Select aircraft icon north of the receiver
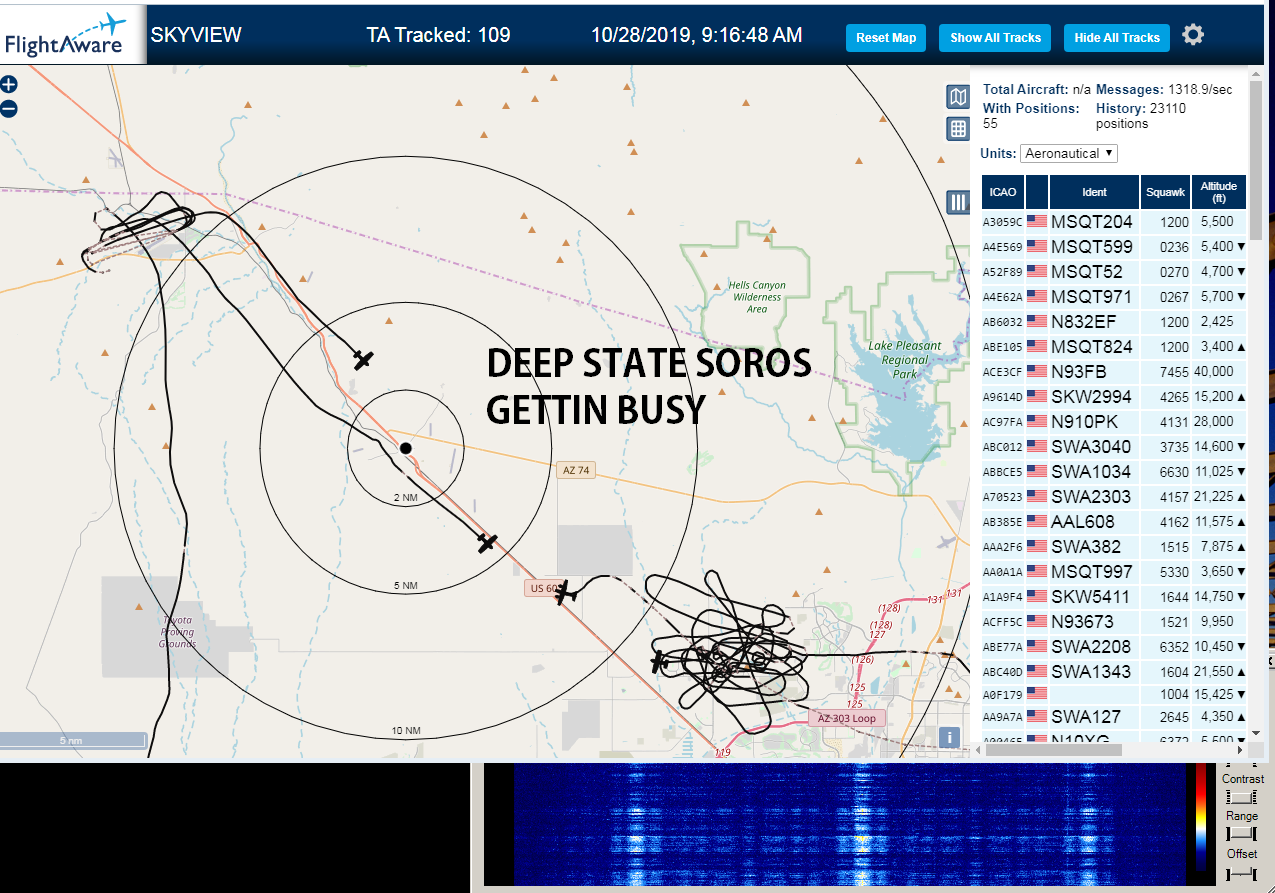Screen dimensions: 1275x893 pyautogui.click(x=363, y=358)
